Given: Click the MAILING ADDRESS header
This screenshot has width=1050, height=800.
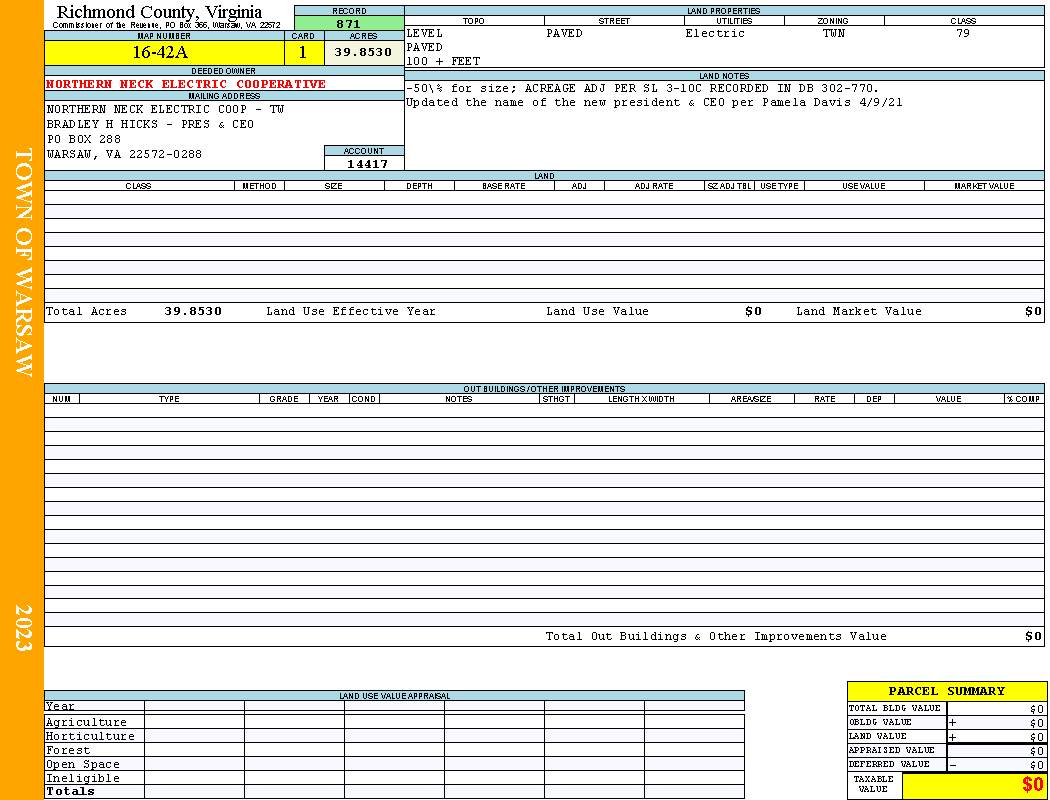Looking at the screenshot, I should pos(224,96).
